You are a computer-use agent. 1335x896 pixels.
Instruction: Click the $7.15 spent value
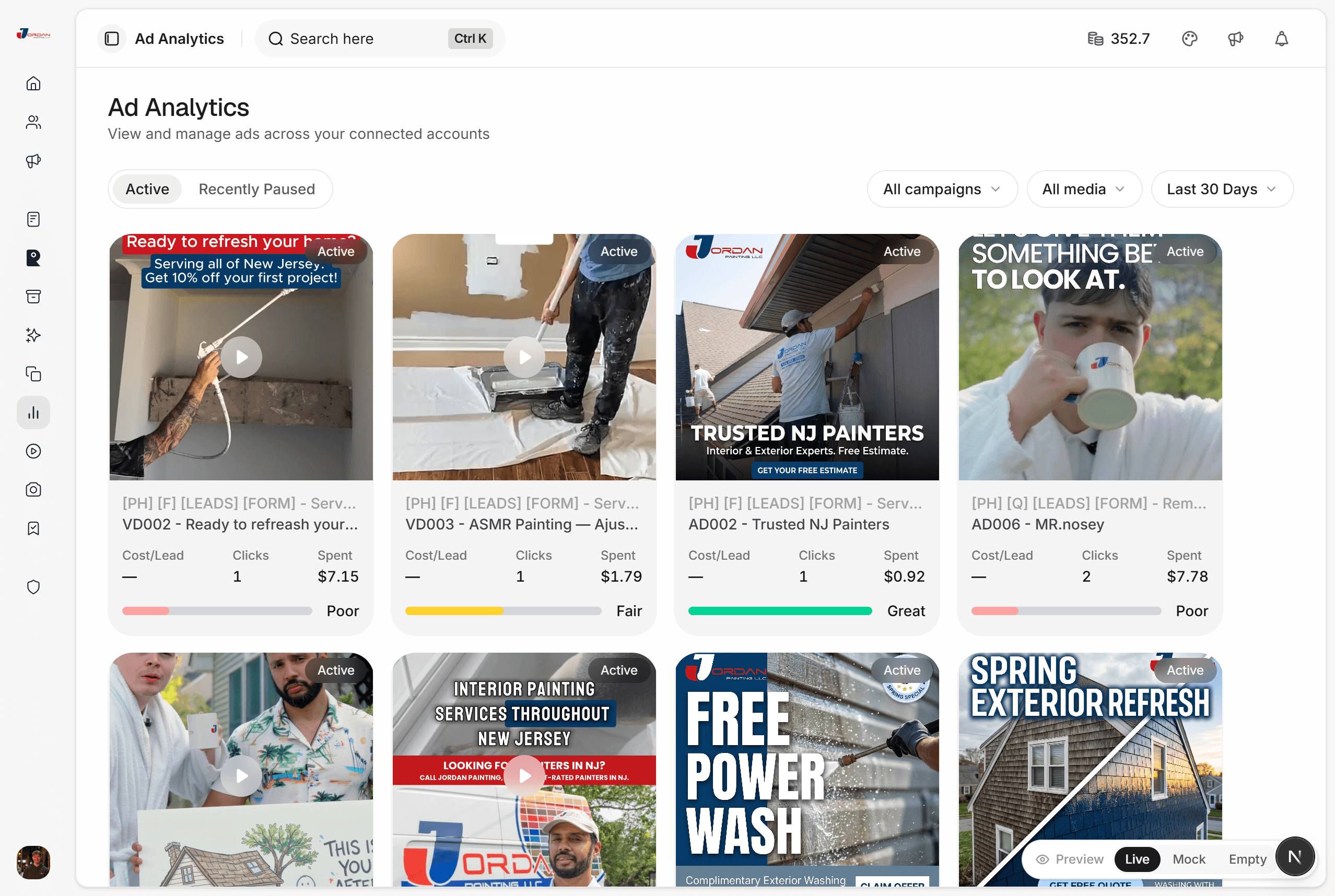pyautogui.click(x=338, y=576)
